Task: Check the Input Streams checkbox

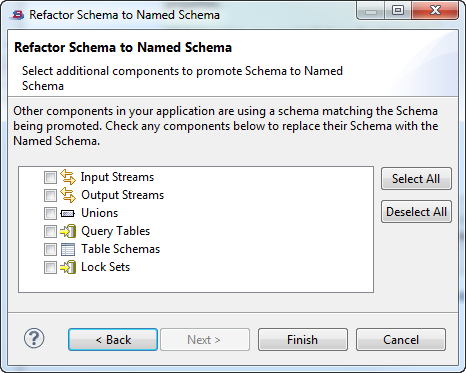Action: pos(50,177)
